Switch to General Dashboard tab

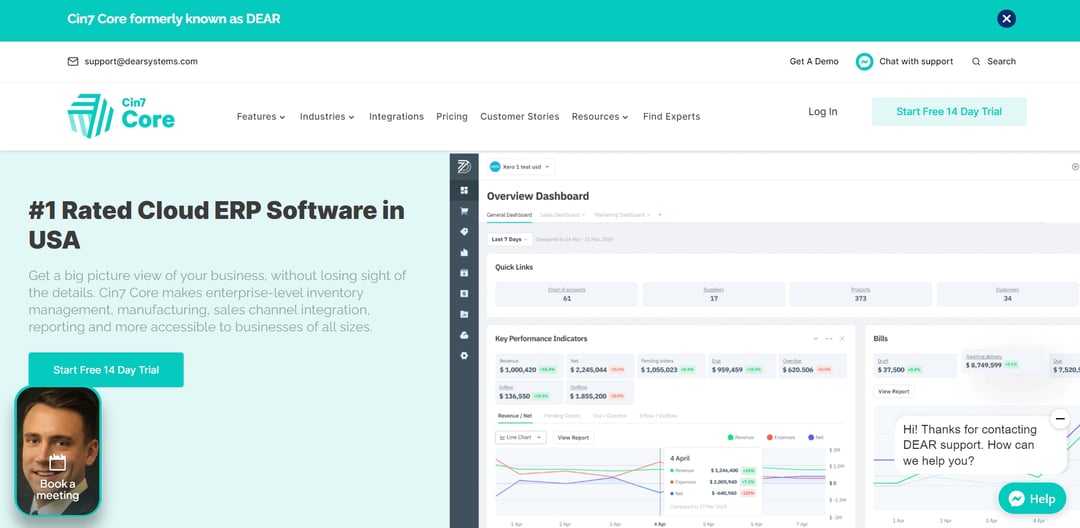click(x=509, y=215)
